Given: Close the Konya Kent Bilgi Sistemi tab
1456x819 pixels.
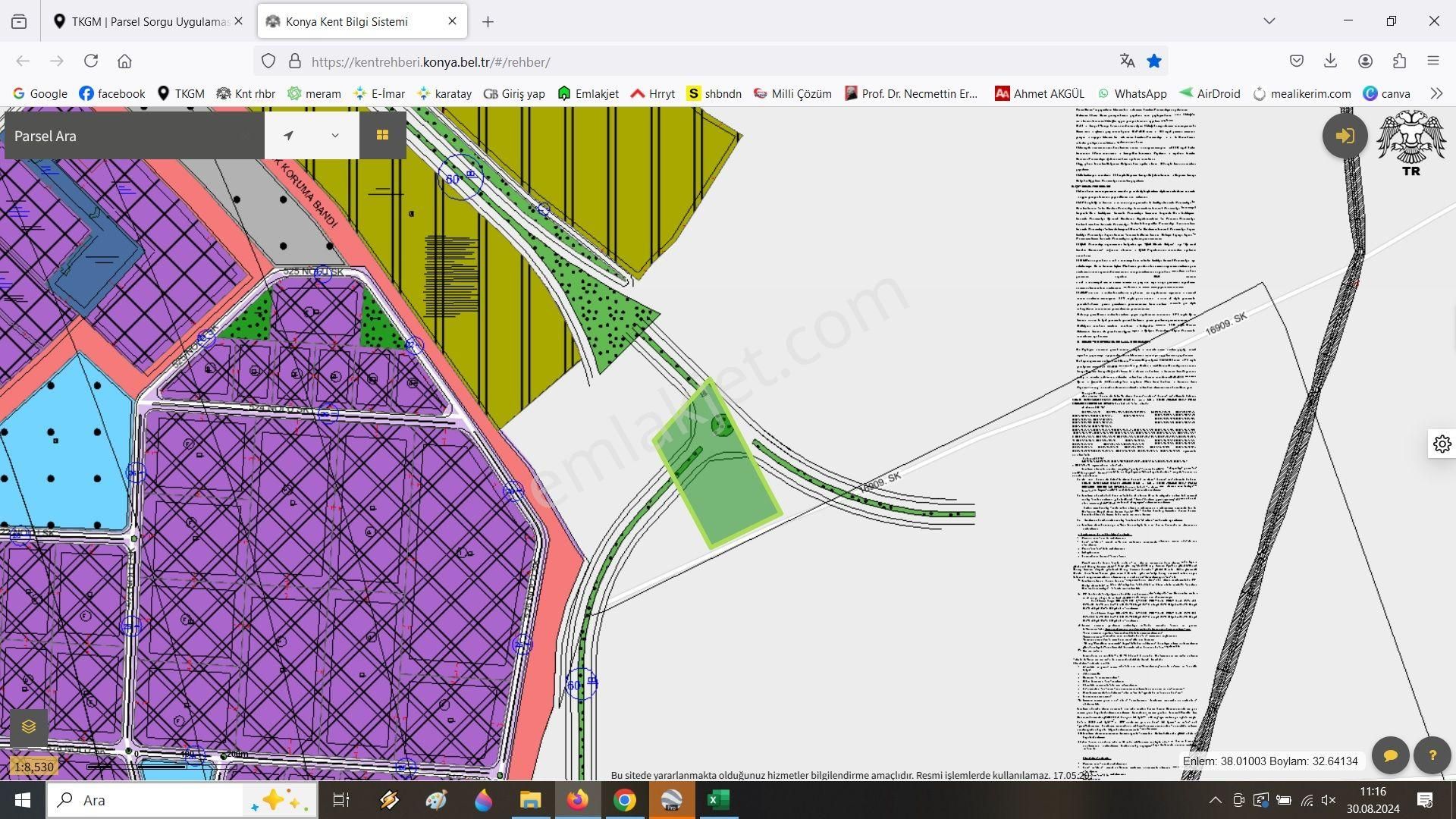Looking at the screenshot, I should (452, 21).
